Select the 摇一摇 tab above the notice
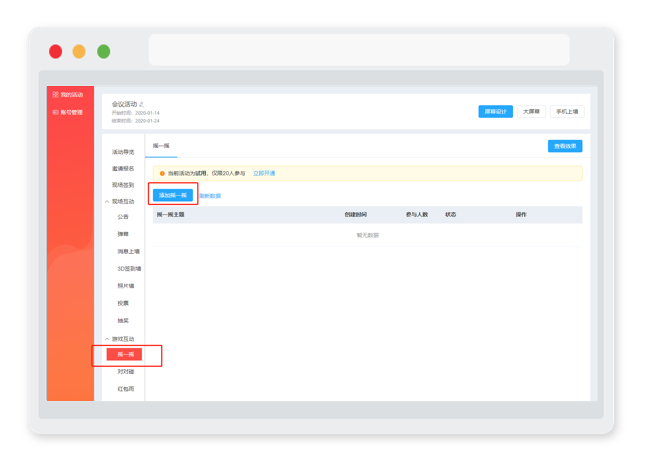 coord(161,146)
